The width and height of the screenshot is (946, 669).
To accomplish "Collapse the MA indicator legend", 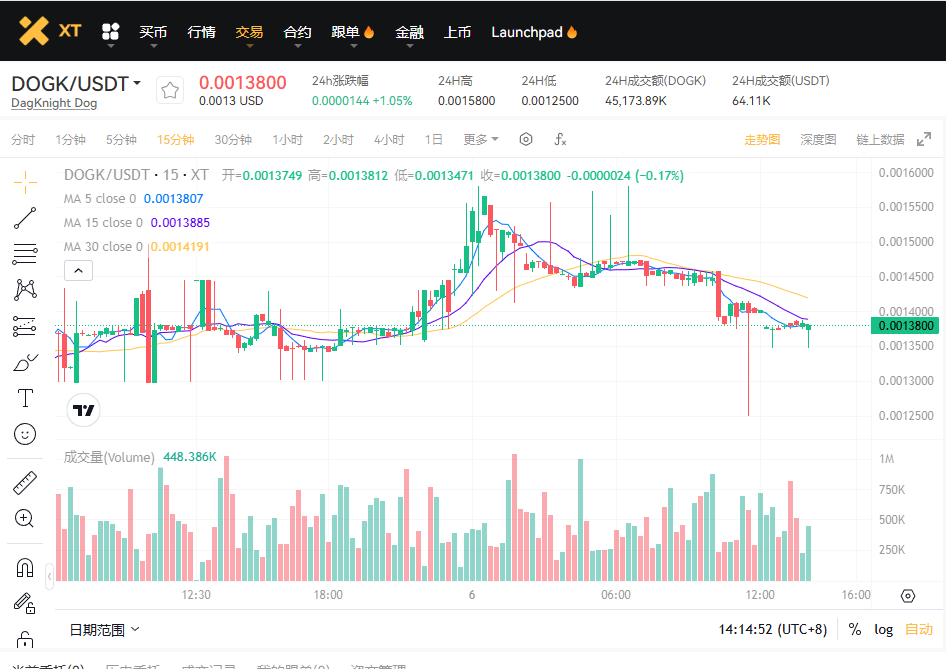I will (x=78, y=270).
